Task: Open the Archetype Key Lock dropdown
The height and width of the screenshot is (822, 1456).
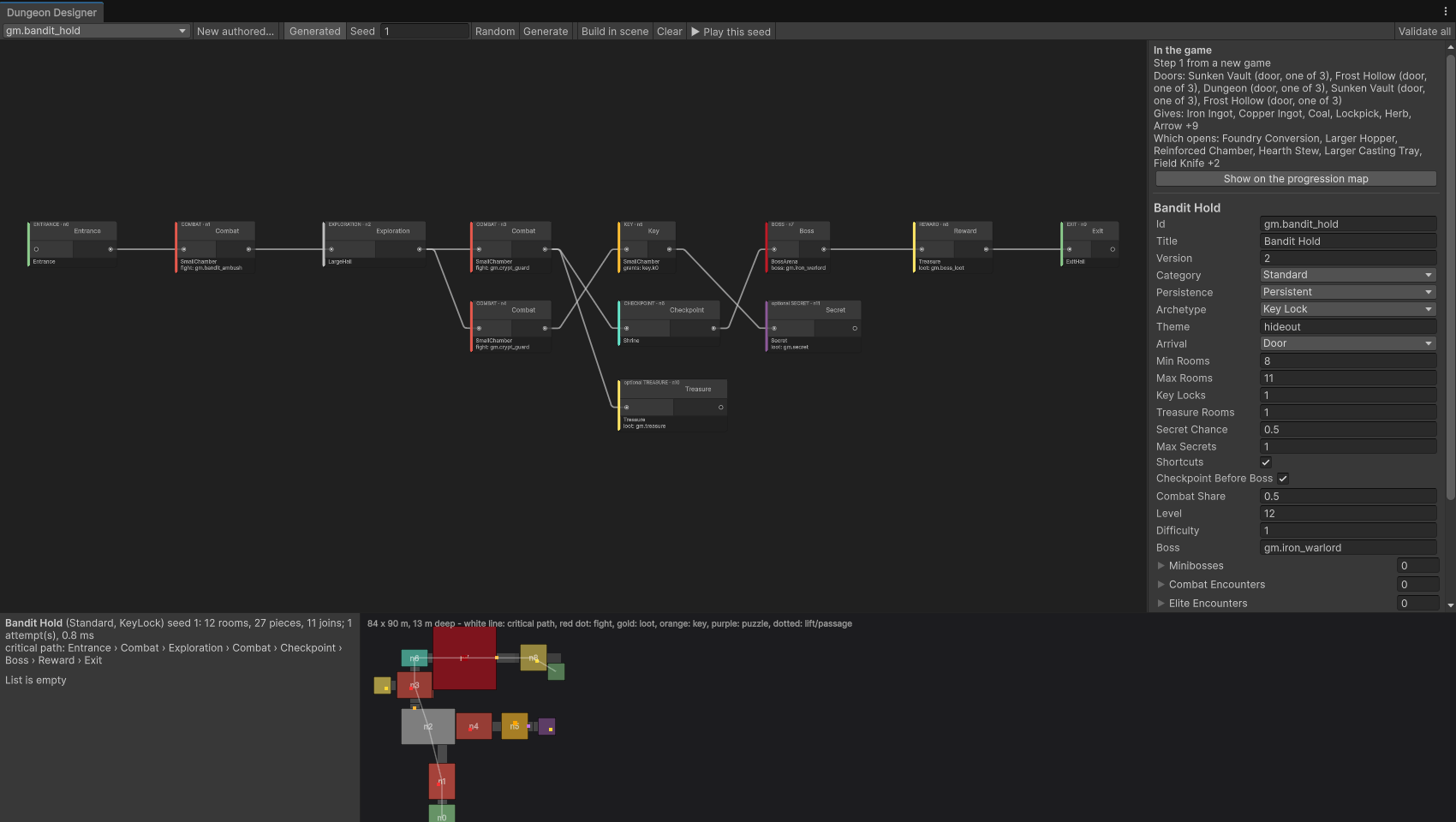Action: [x=1348, y=309]
